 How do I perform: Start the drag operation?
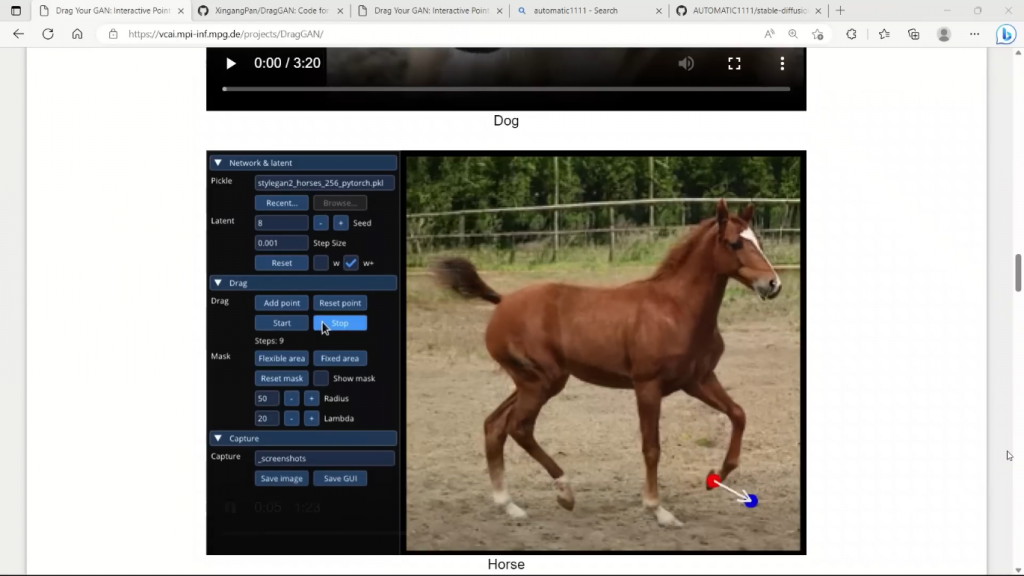281,323
